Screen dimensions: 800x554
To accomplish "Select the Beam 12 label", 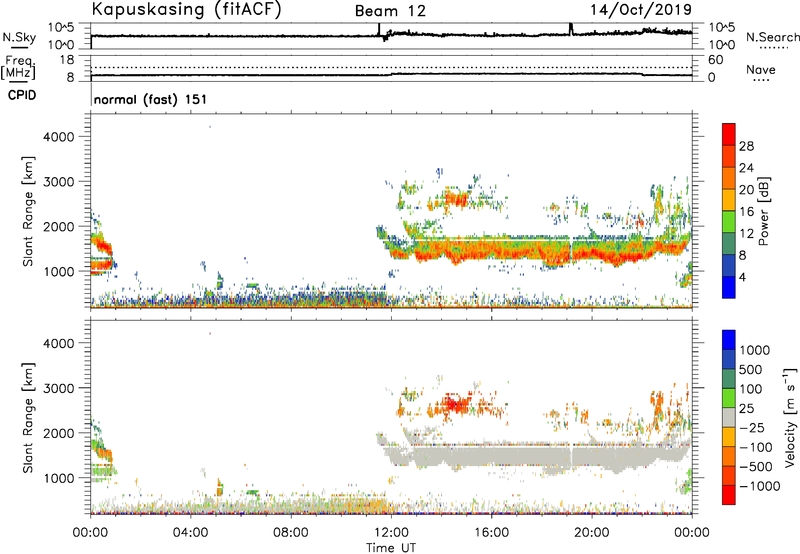I will tap(390, 11).
